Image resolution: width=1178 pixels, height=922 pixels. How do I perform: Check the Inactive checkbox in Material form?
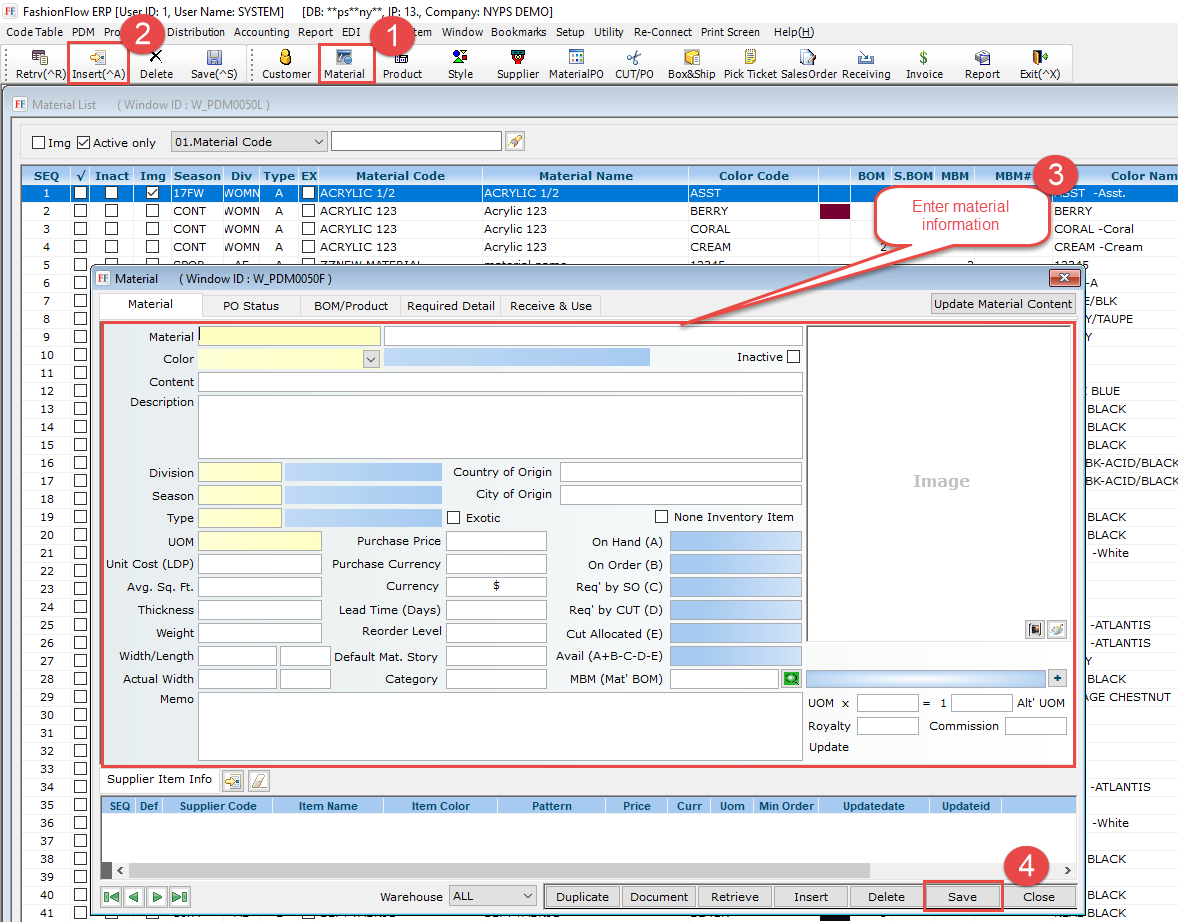794,357
